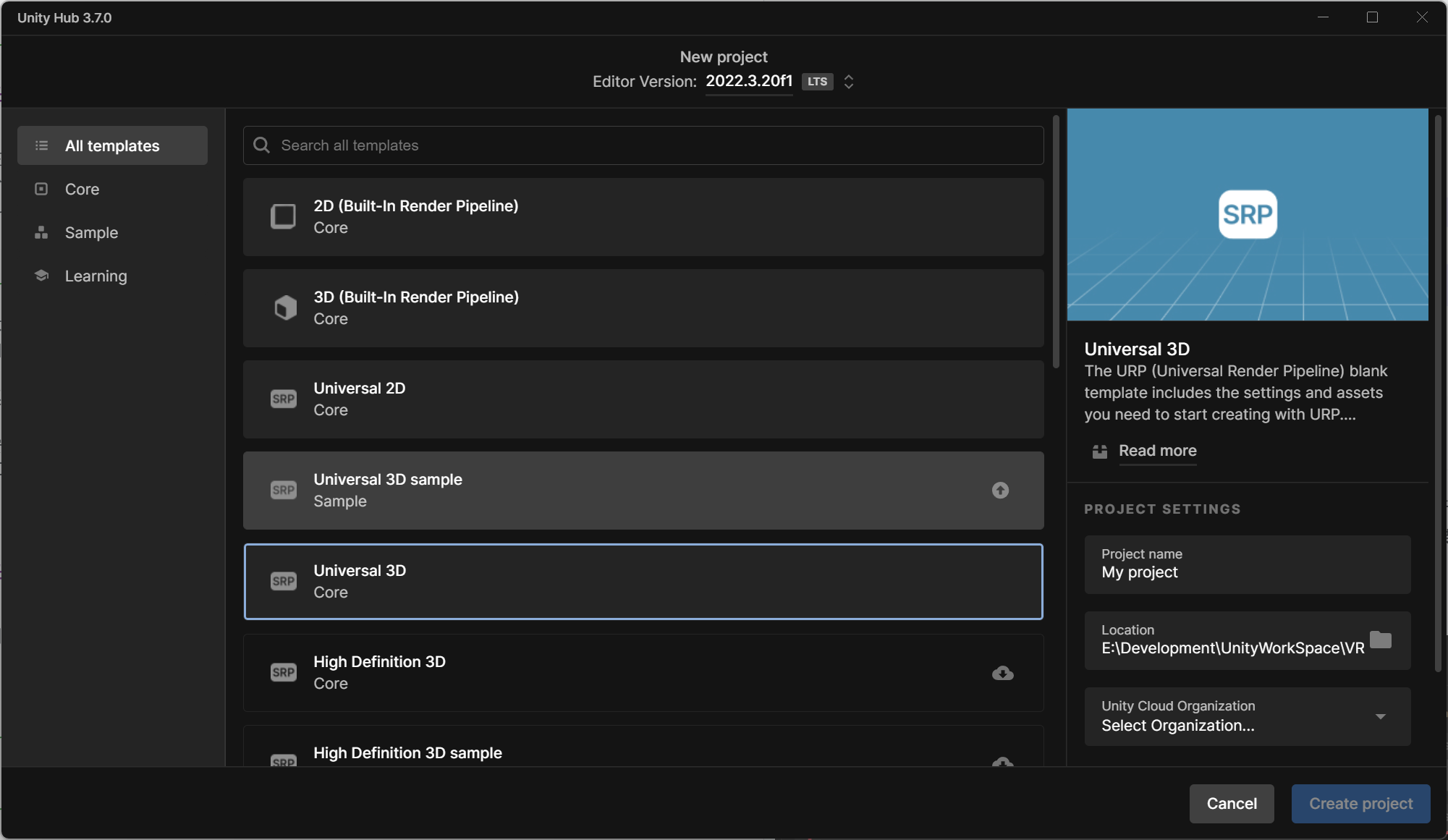The width and height of the screenshot is (1448, 840).
Task: Edit the Project name field
Action: click(x=1248, y=564)
